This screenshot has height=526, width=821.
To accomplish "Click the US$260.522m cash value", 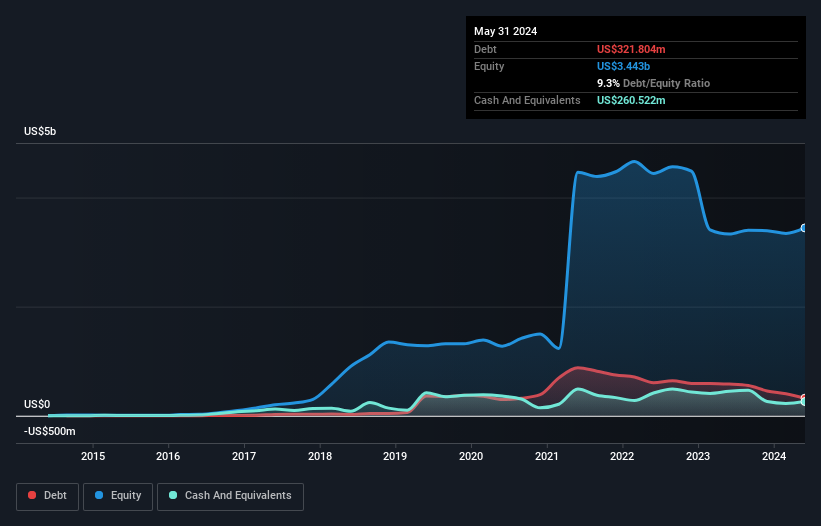I will 631,100.
